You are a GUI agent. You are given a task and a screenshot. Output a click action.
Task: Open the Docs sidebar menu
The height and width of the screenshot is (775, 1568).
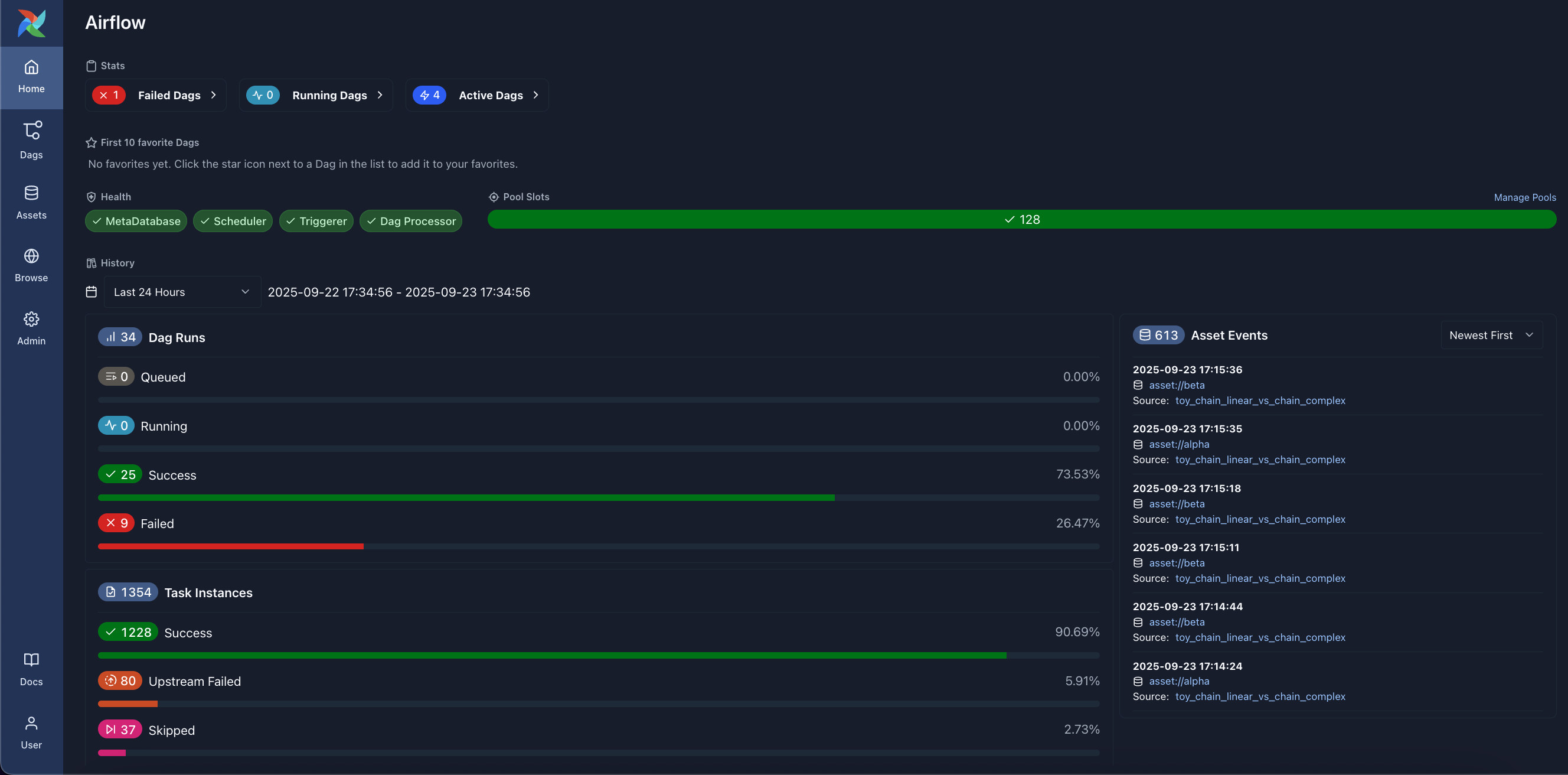tap(31, 670)
